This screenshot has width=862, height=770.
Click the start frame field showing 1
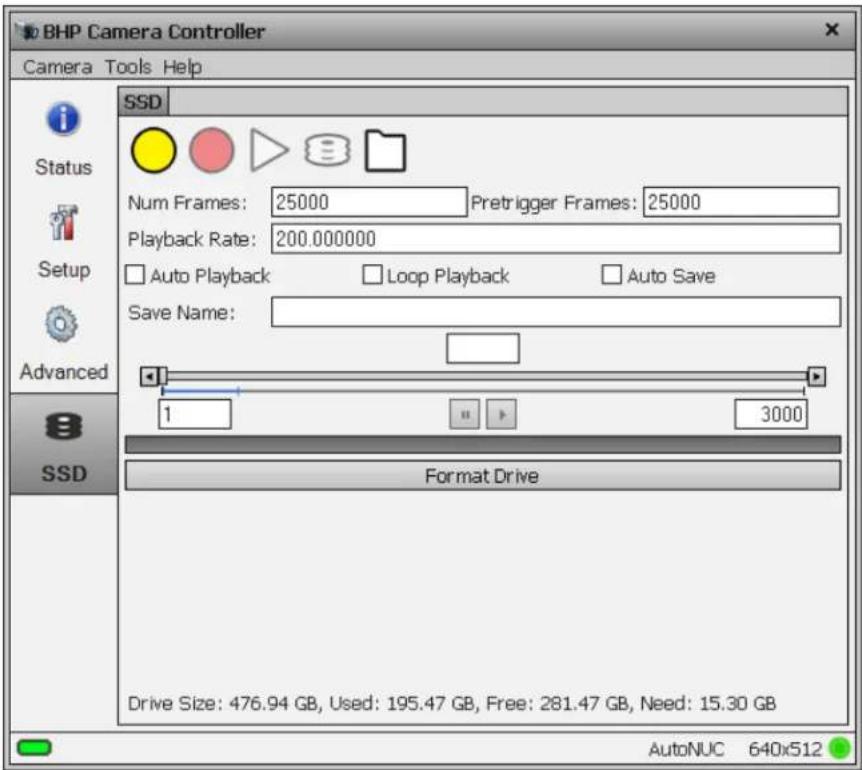click(x=195, y=414)
